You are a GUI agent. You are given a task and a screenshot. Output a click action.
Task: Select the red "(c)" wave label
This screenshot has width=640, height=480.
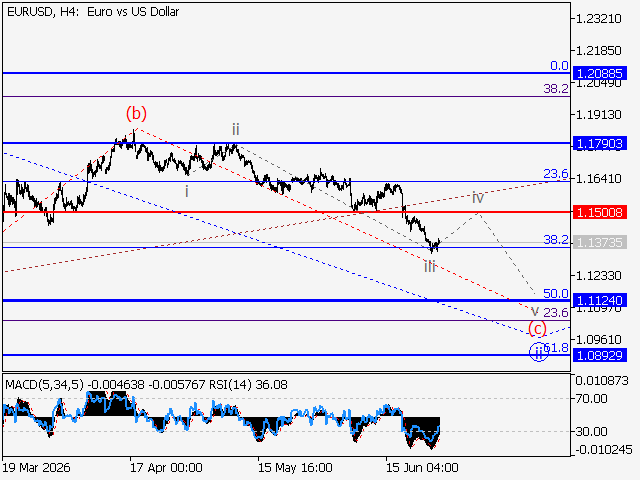click(x=538, y=329)
